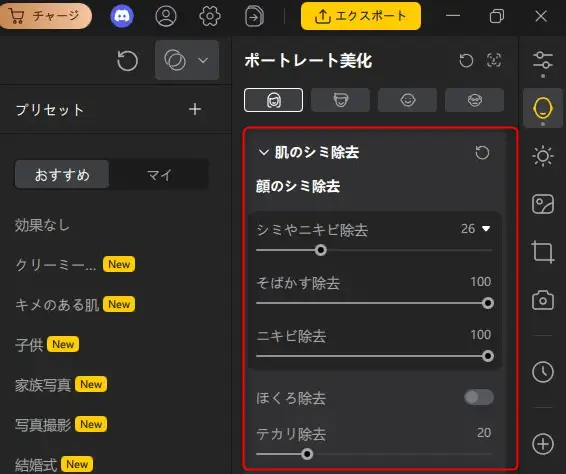Collapse the 肌のシミ除去 section
The width and height of the screenshot is (566, 474).
[x=264, y=152]
